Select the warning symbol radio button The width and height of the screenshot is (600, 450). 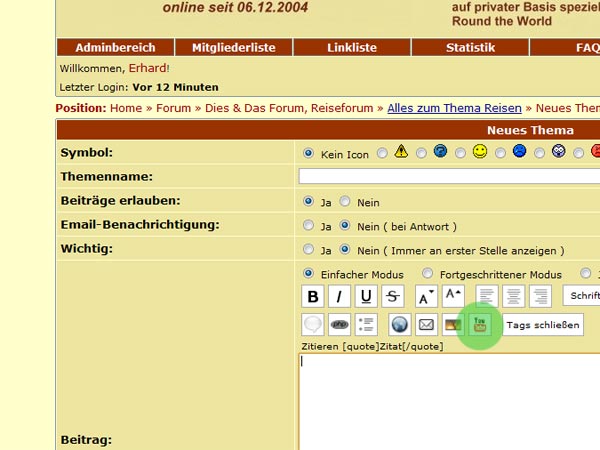click(383, 153)
